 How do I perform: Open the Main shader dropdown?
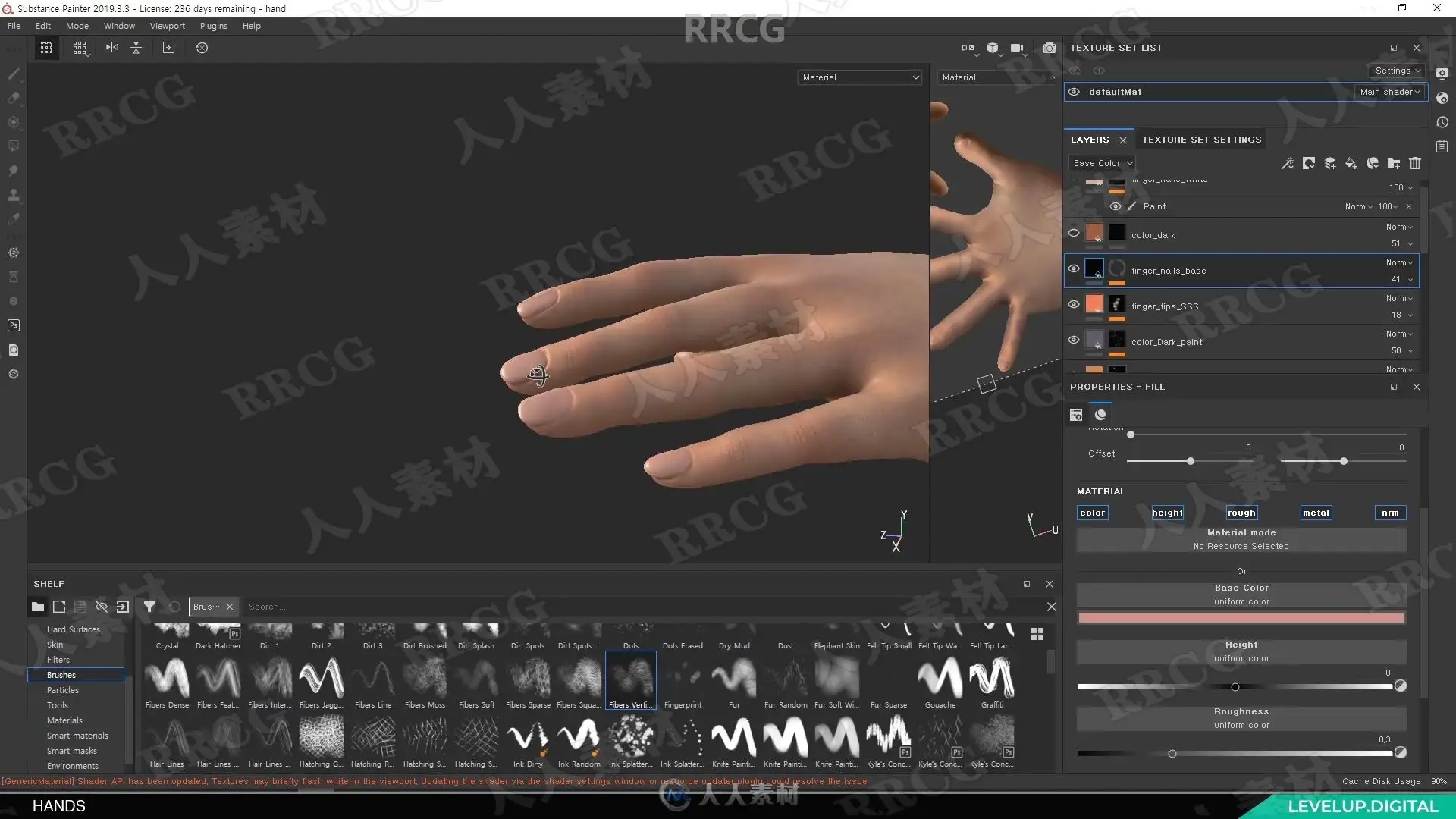pos(1390,92)
